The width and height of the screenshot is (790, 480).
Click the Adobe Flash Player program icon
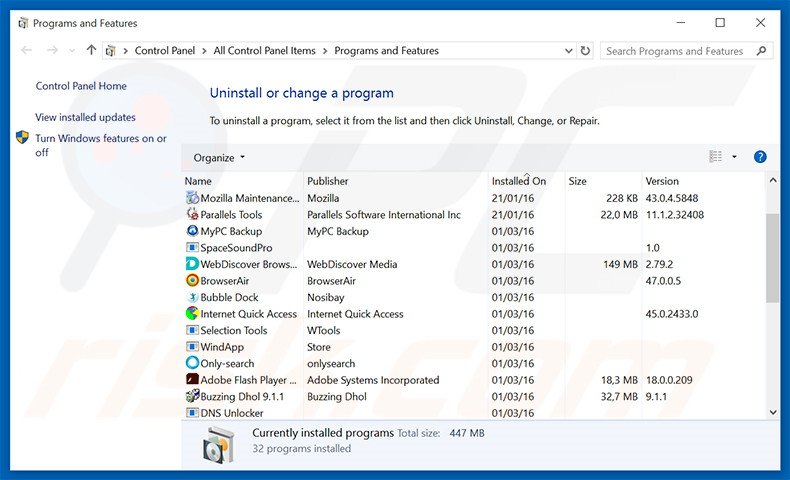(192, 380)
